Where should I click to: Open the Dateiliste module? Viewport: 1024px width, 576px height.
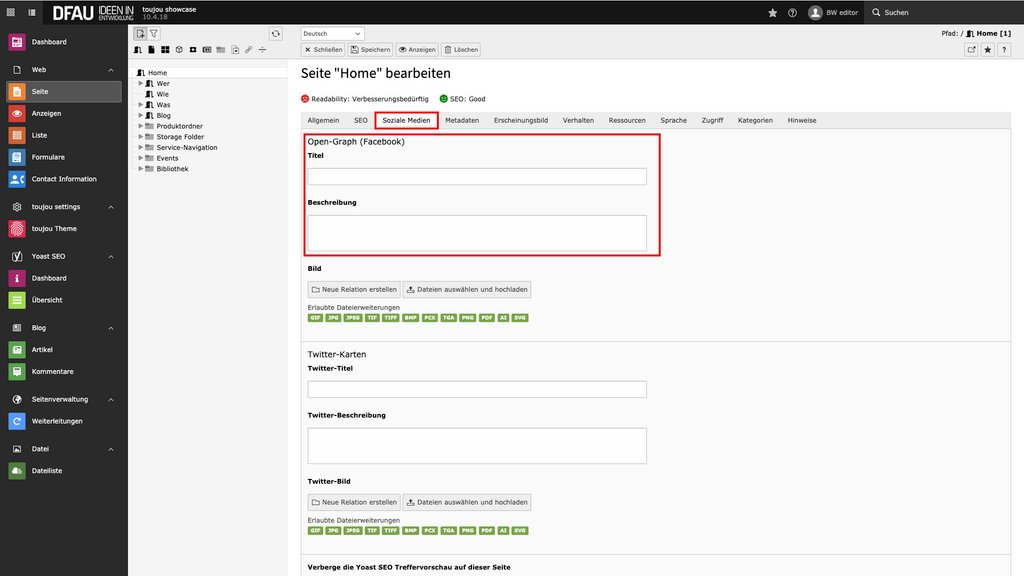click(x=46, y=471)
